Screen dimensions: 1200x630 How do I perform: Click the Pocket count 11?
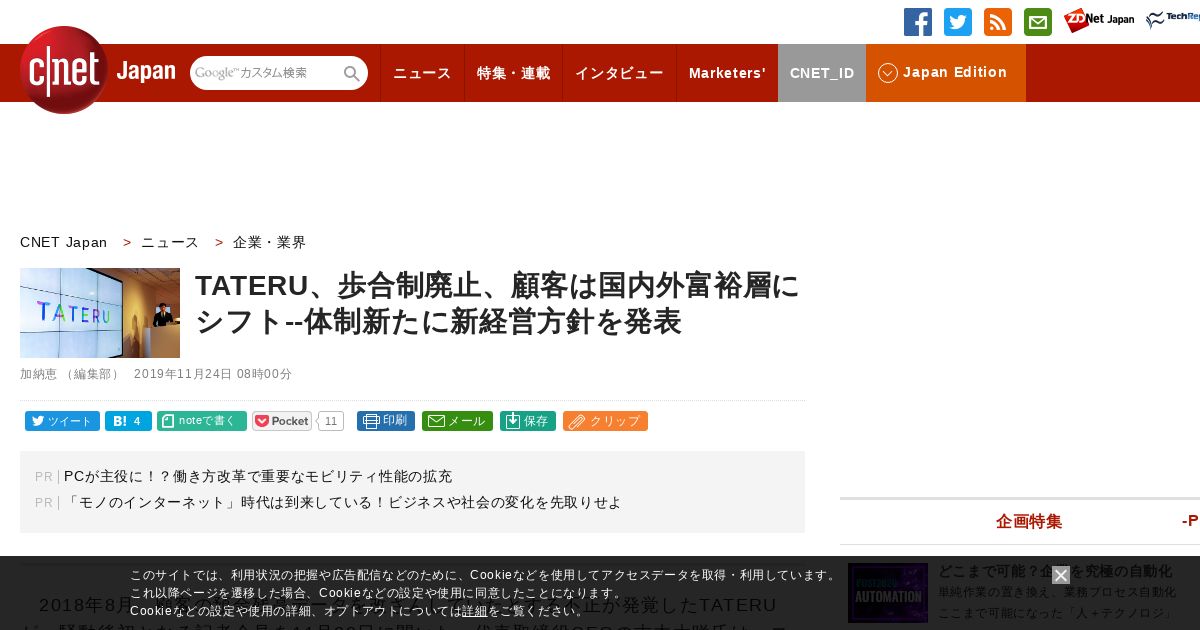[331, 421]
